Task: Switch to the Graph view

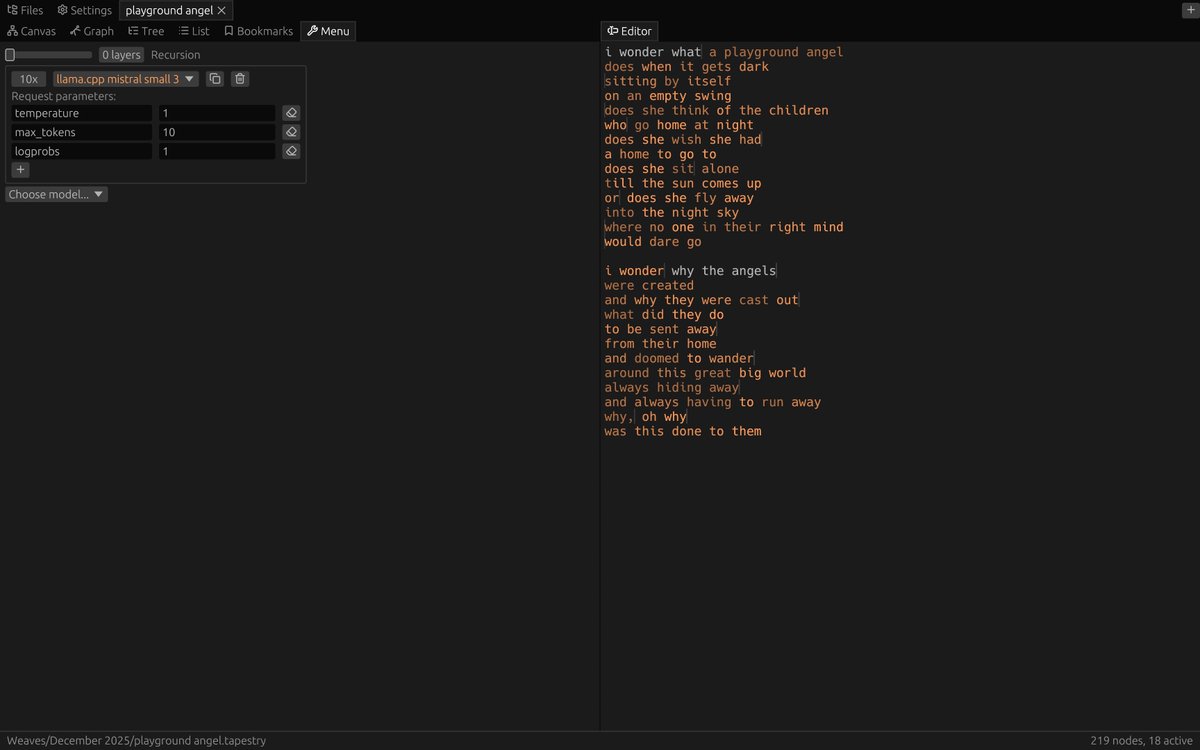Action: click(92, 31)
